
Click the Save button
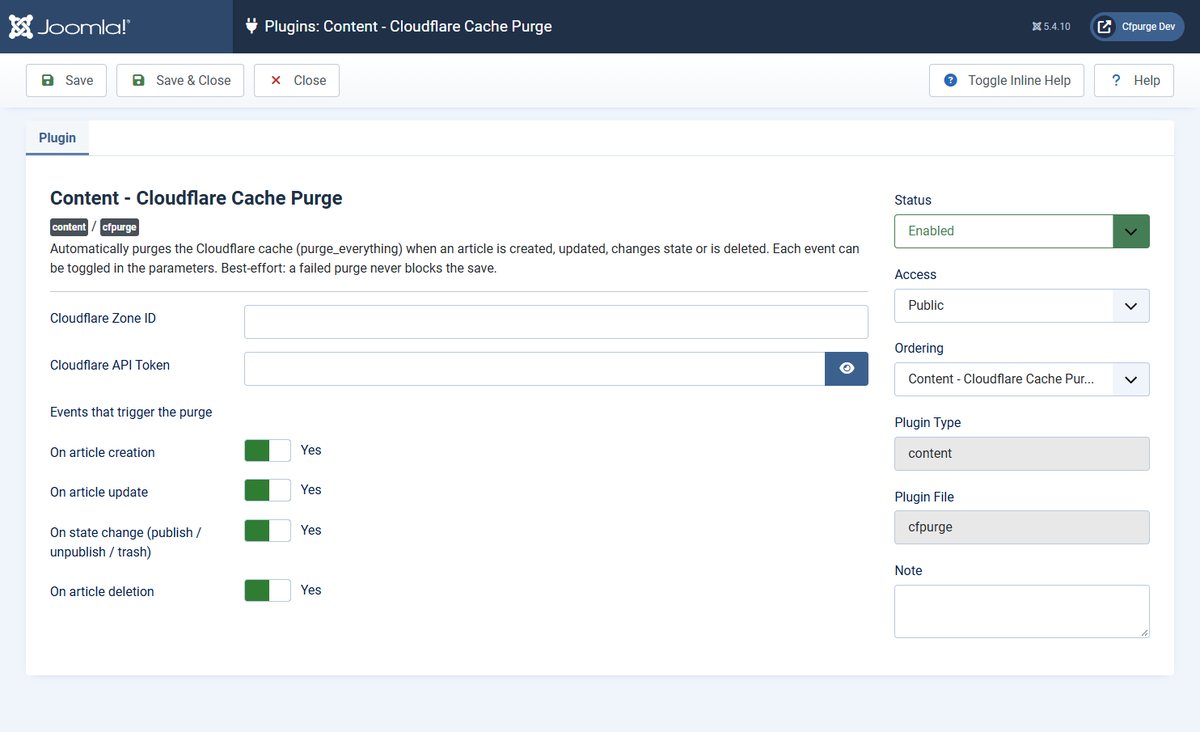66,81
